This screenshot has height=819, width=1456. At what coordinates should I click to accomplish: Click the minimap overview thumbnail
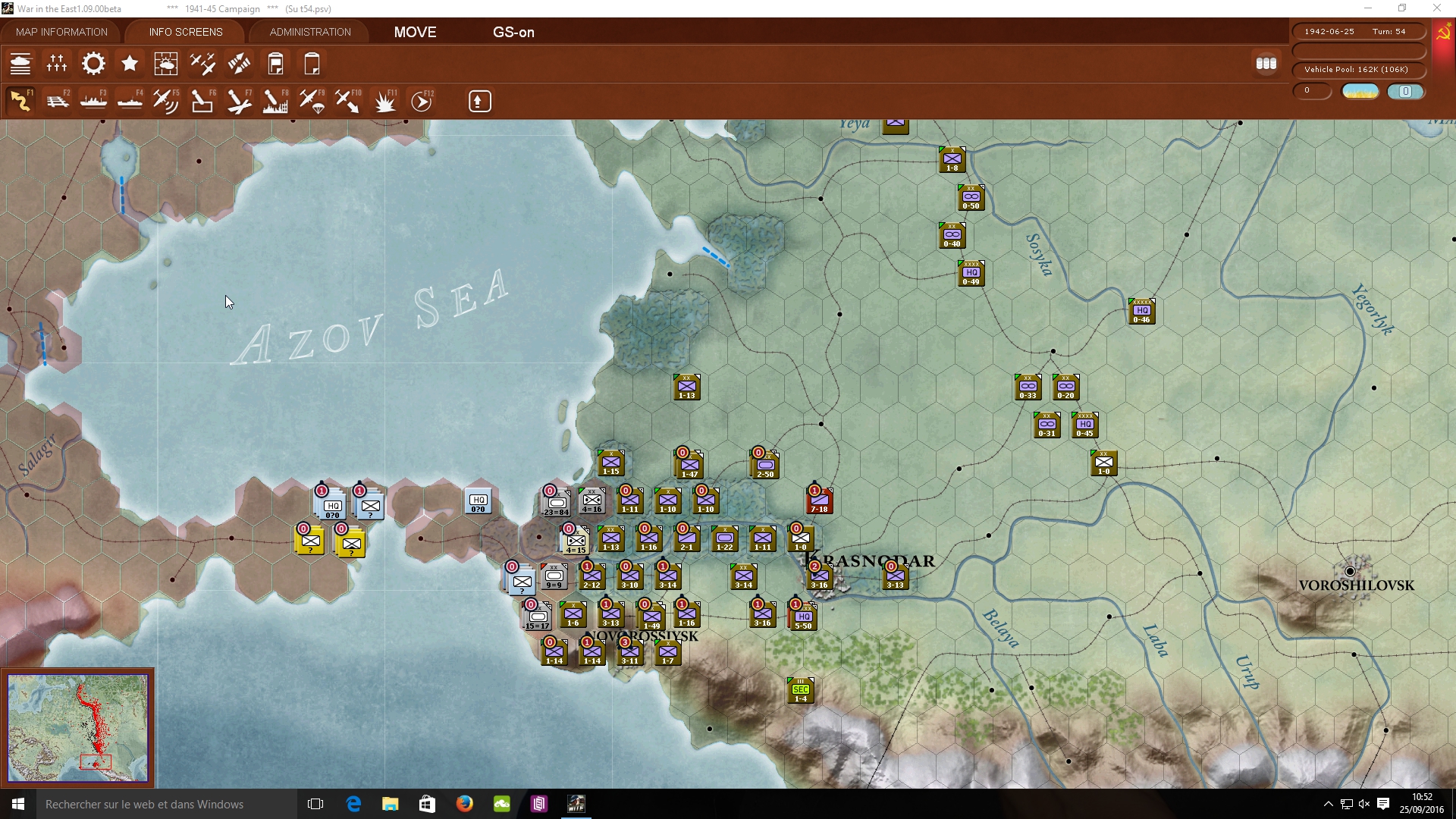(x=78, y=728)
